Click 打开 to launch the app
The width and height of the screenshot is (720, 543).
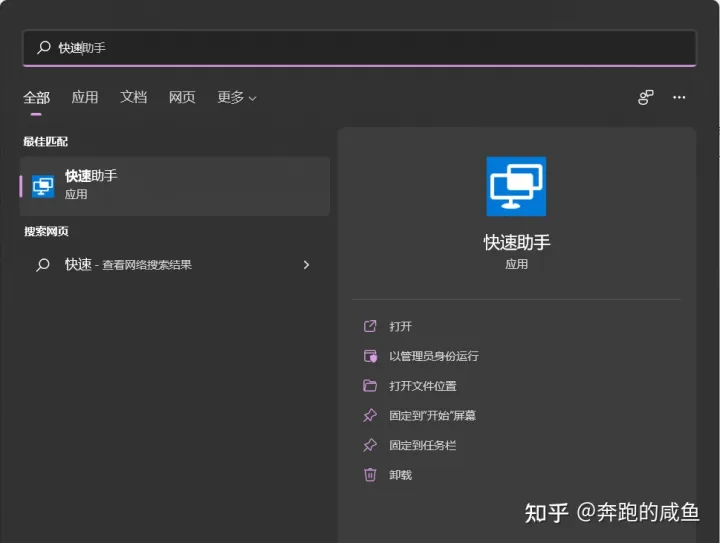[x=400, y=326]
